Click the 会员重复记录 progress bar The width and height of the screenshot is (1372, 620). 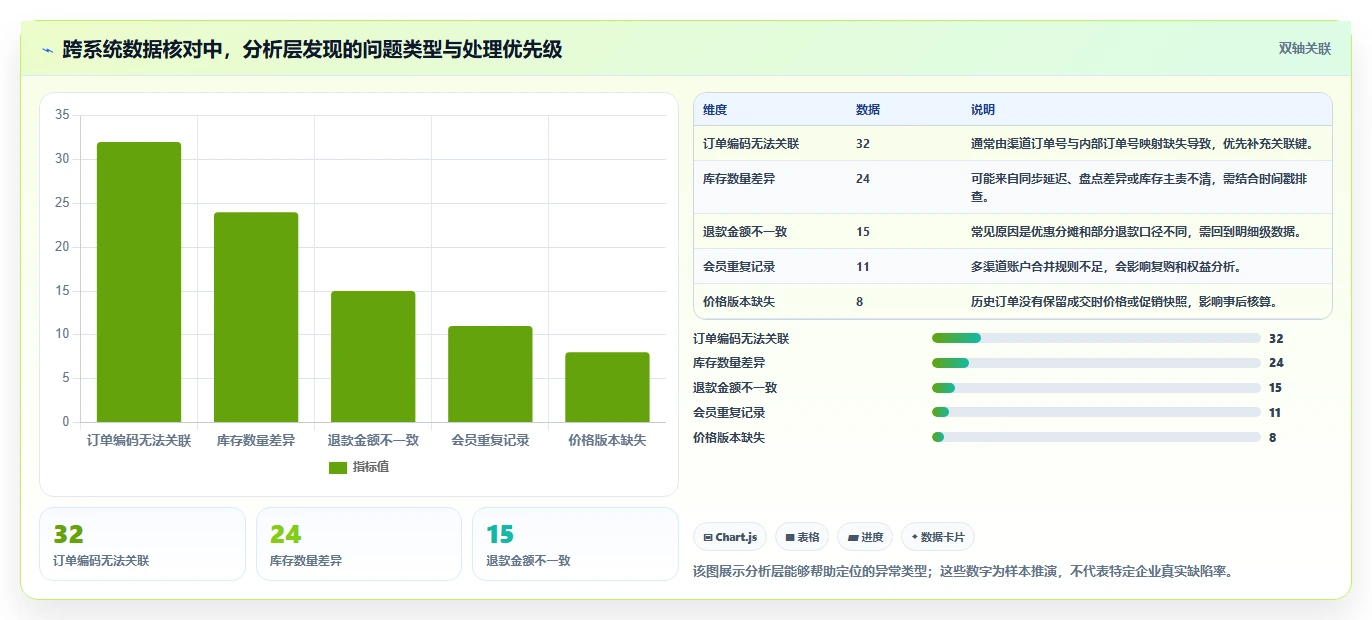pyautogui.click(x=1096, y=412)
